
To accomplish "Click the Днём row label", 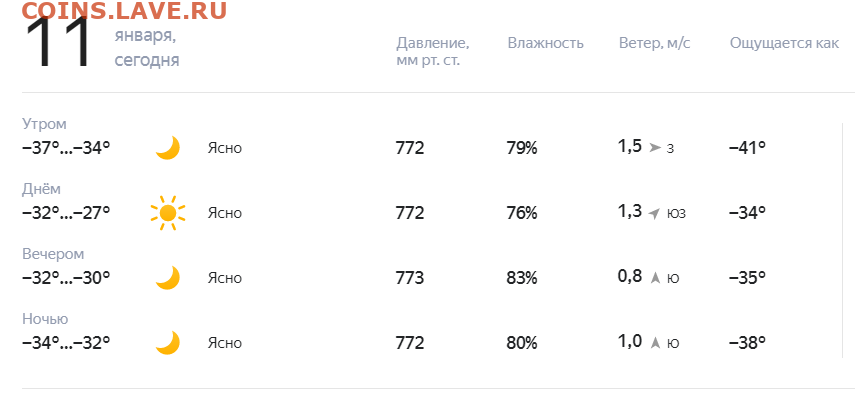I will pos(41,189).
